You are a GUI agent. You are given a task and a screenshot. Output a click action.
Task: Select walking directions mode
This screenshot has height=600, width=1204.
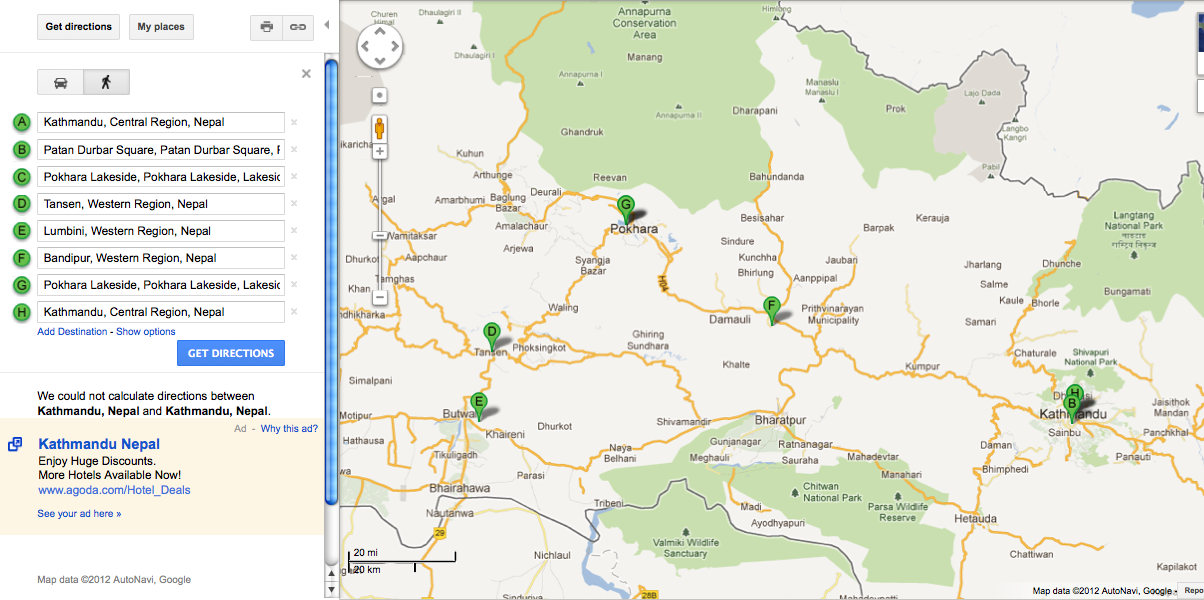106,82
